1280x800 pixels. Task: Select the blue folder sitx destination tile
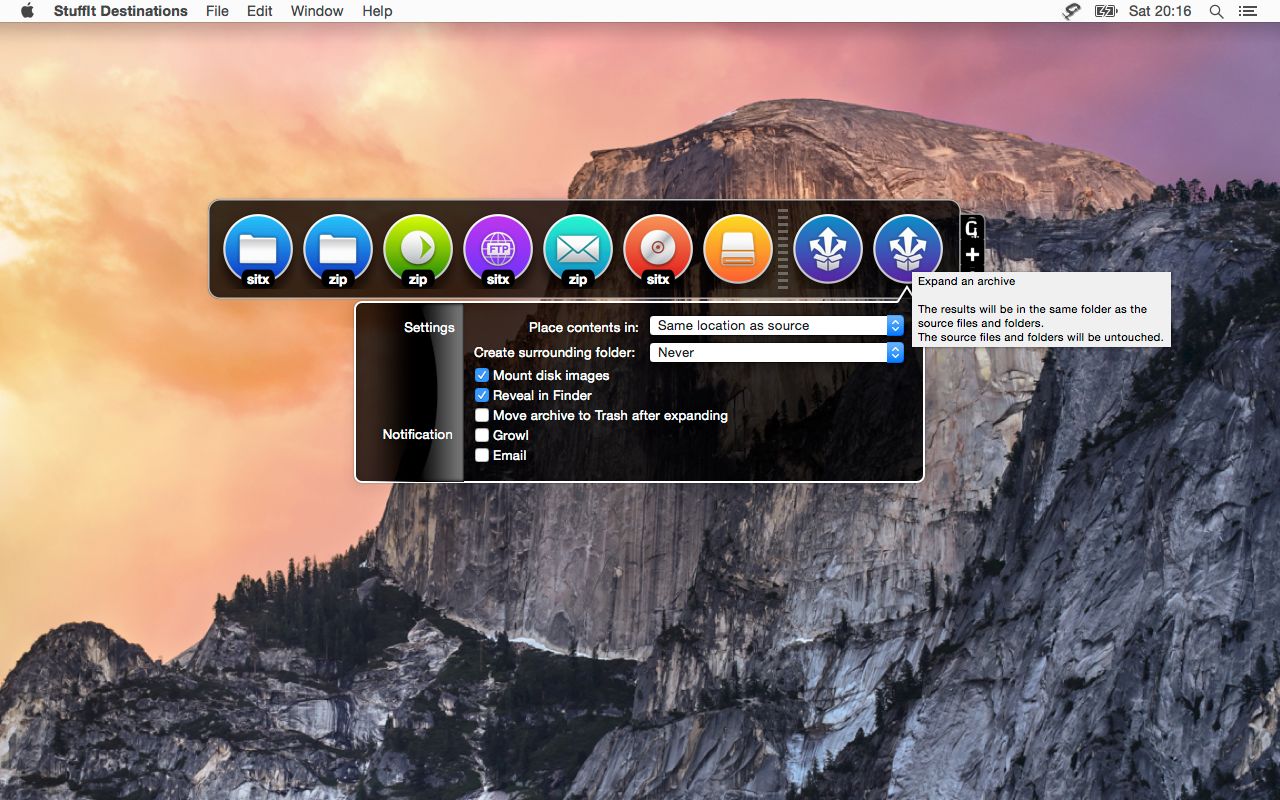258,249
